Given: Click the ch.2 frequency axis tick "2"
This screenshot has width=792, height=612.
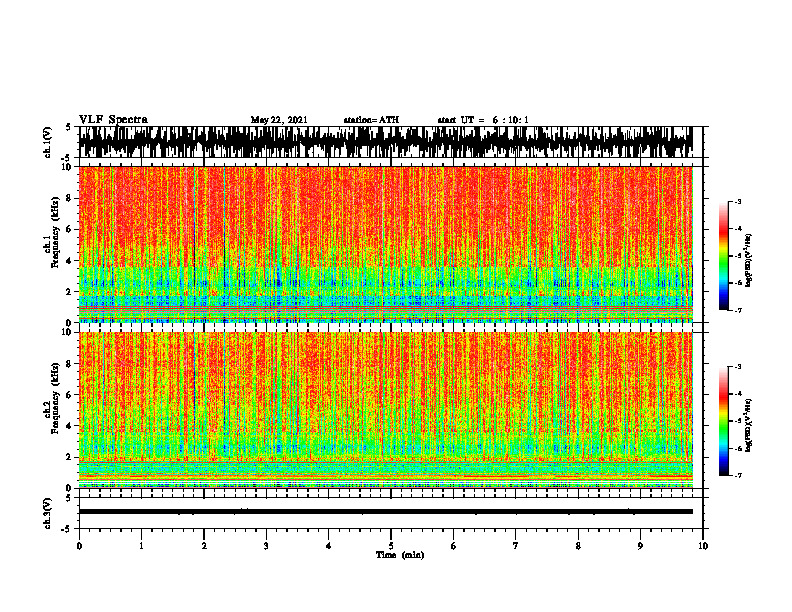Looking at the screenshot, I should 69,457.
